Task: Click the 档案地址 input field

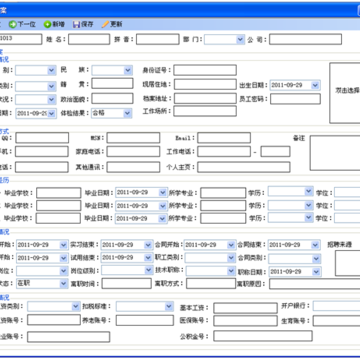Action: click(205, 98)
